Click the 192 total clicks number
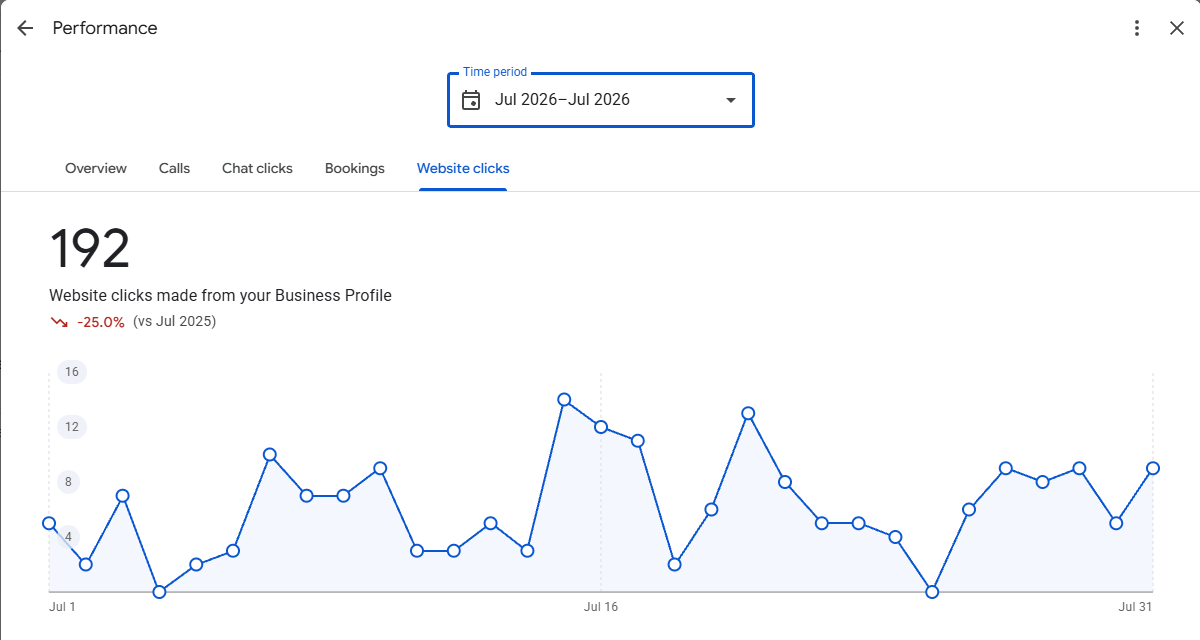Viewport: 1200px width, 640px height. [x=90, y=248]
